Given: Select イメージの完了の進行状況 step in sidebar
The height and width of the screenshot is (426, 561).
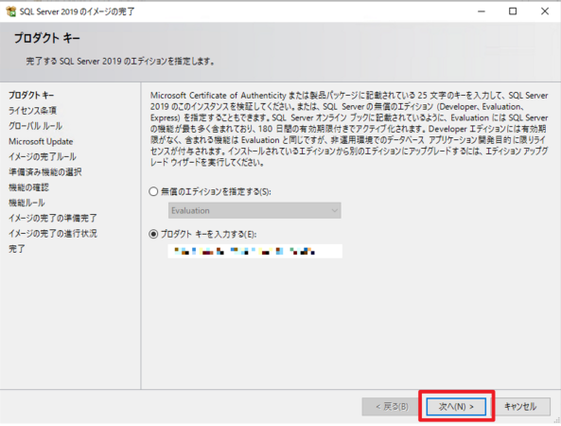Looking at the screenshot, I should pyautogui.click(x=53, y=233).
